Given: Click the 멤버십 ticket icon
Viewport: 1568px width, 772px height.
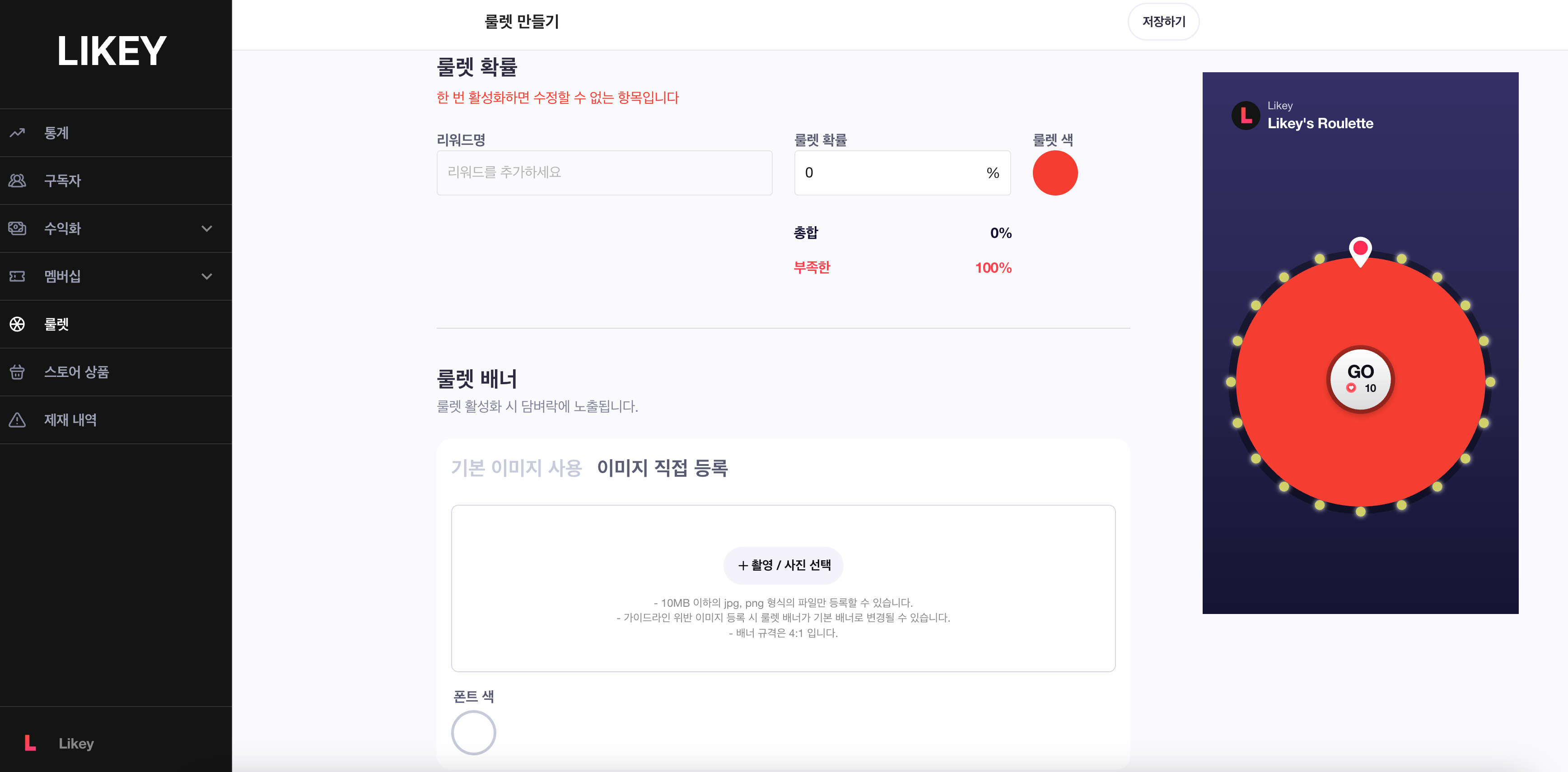Looking at the screenshot, I should click(17, 276).
